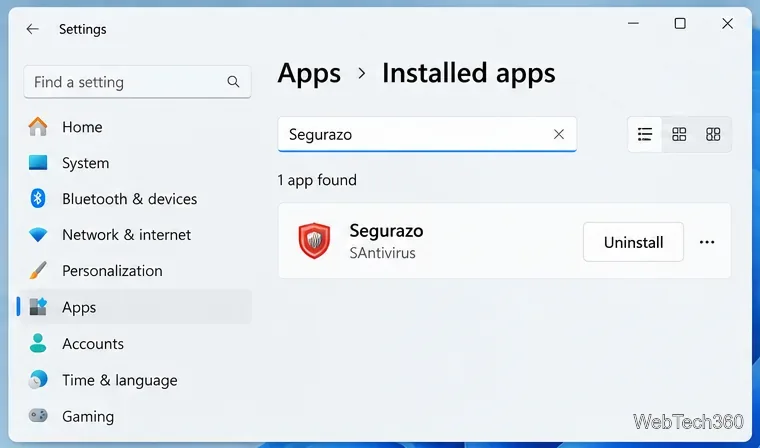Click the back arrow in Settings

point(32,29)
